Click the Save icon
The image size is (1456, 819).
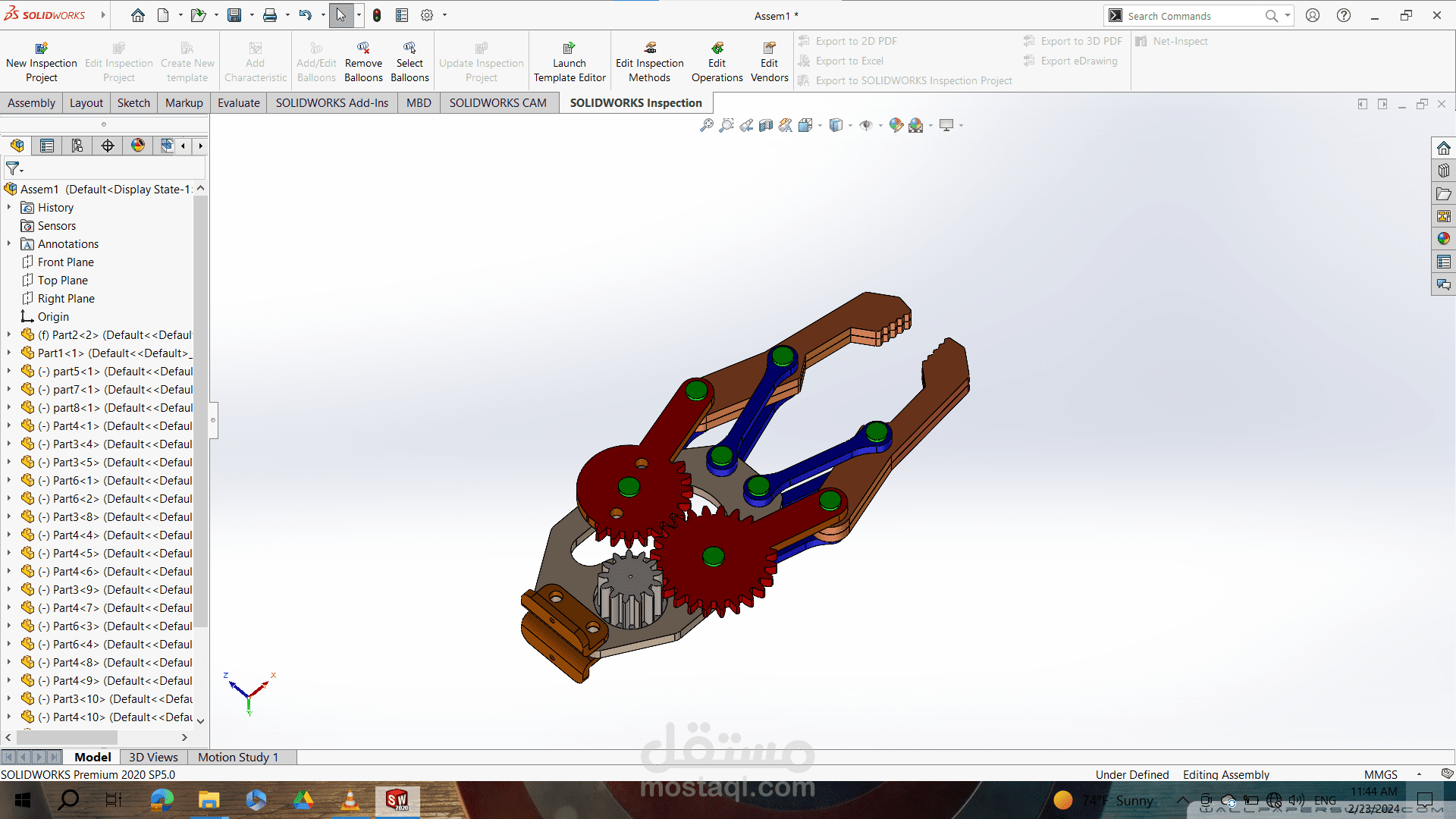point(234,15)
